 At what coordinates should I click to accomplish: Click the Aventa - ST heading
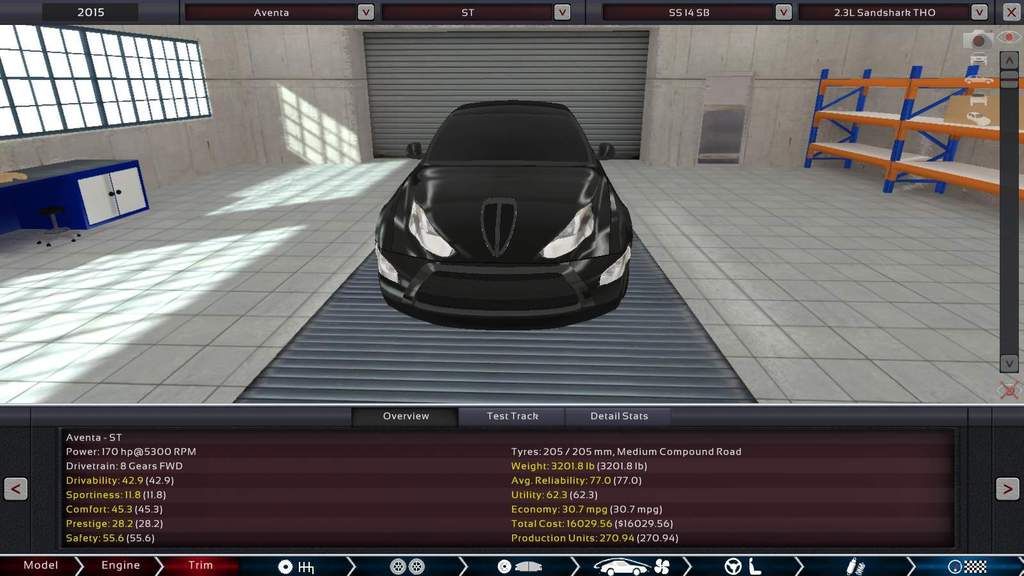click(94, 438)
